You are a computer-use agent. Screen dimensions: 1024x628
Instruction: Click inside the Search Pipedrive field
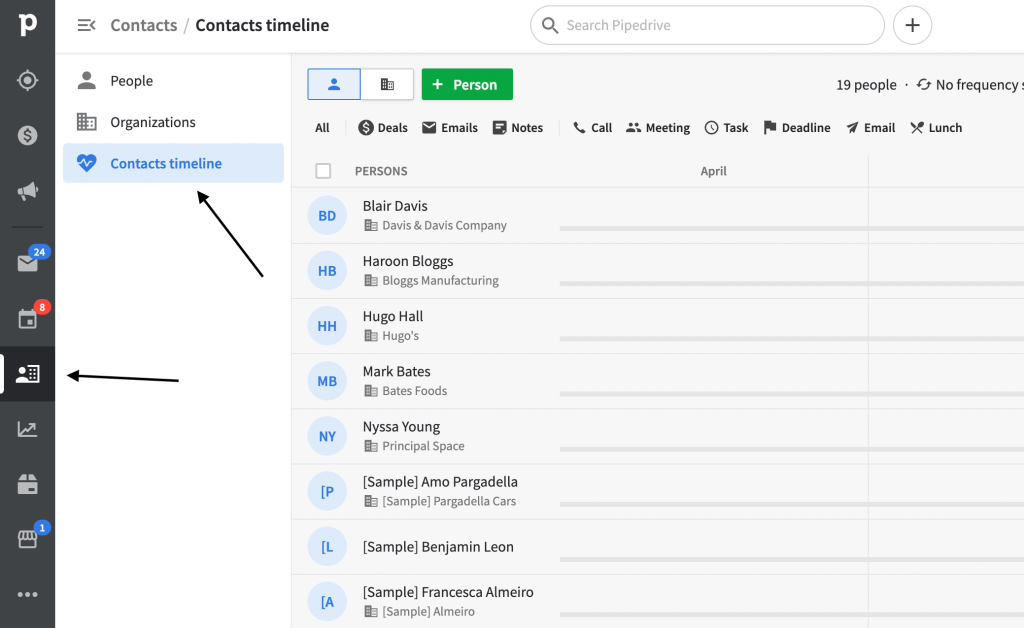click(706, 24)
